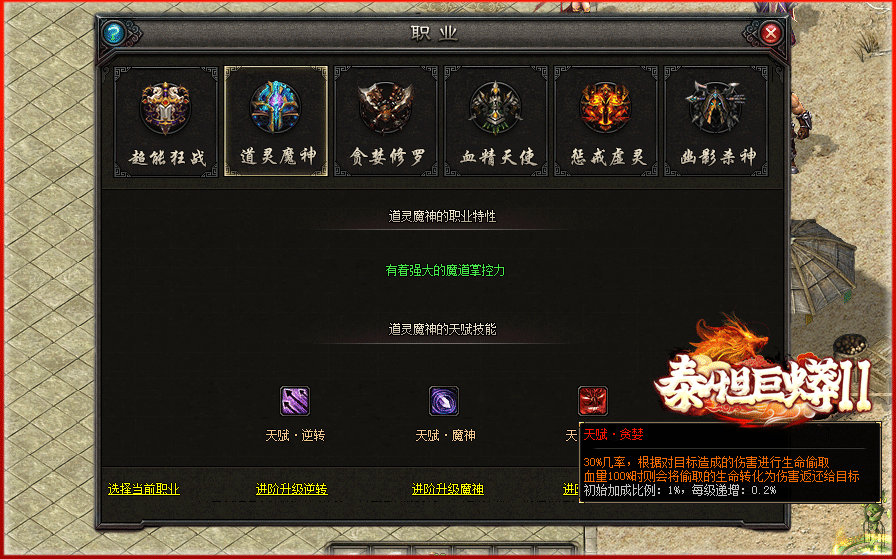Click the 天赋·魔神 purple orb skill icon
This screenshot has height=559, width=896.
[444, 401]
